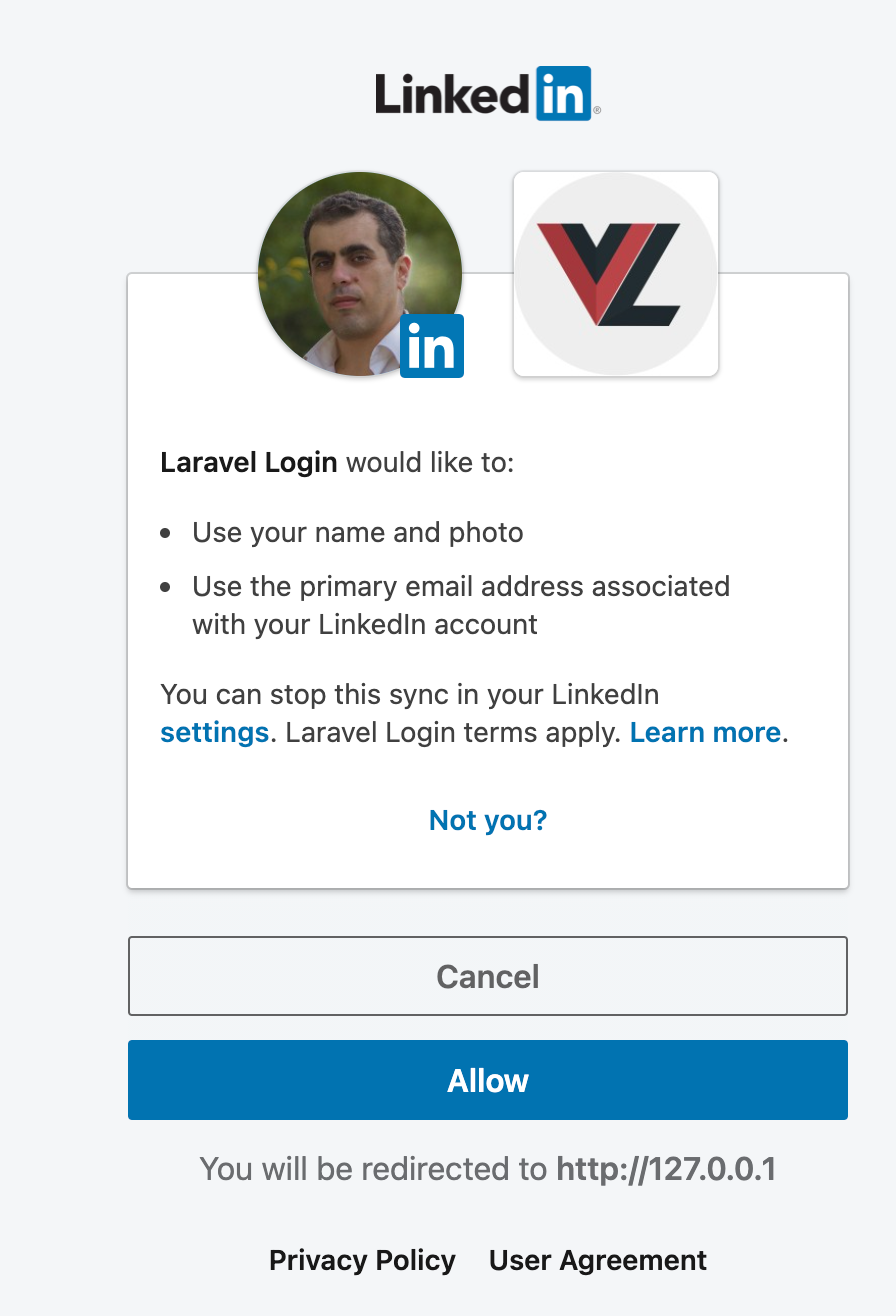Click the LinkedIn logo at the top
This screenshot has height=1316, width=896.
click(x=488, y=94)
